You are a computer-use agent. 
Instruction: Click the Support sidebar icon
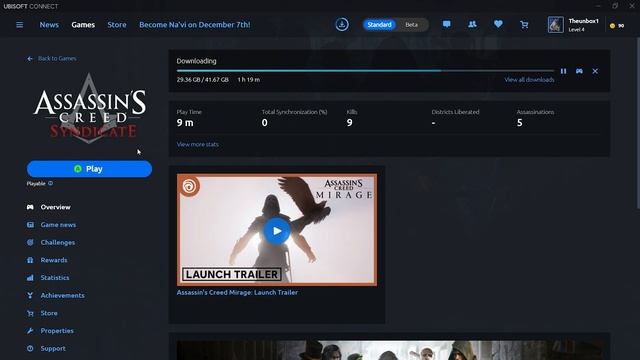[x=30, y=349]
